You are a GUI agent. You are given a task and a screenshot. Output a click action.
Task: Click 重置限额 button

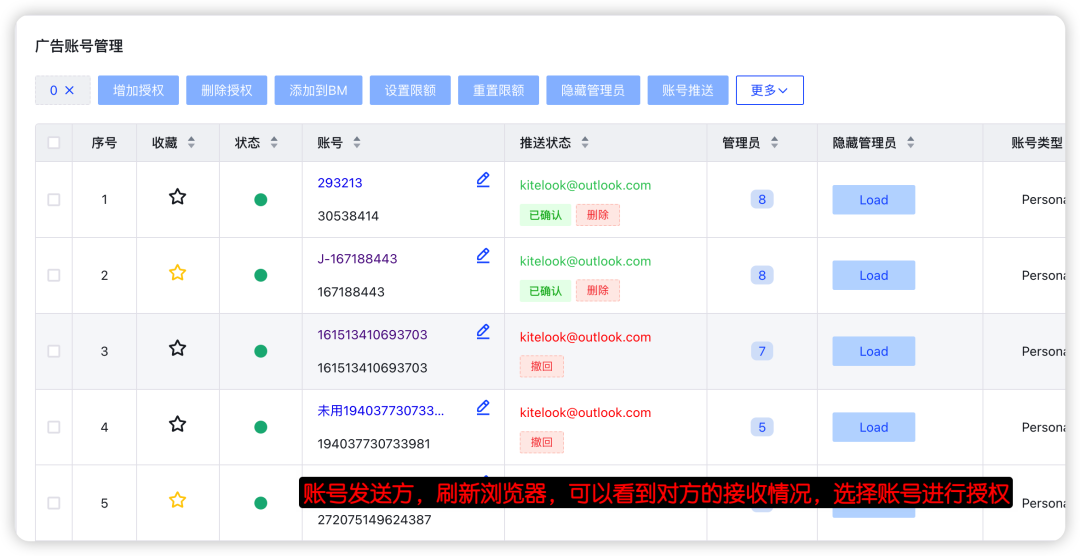pyautogui.click(x=499, y=90)
